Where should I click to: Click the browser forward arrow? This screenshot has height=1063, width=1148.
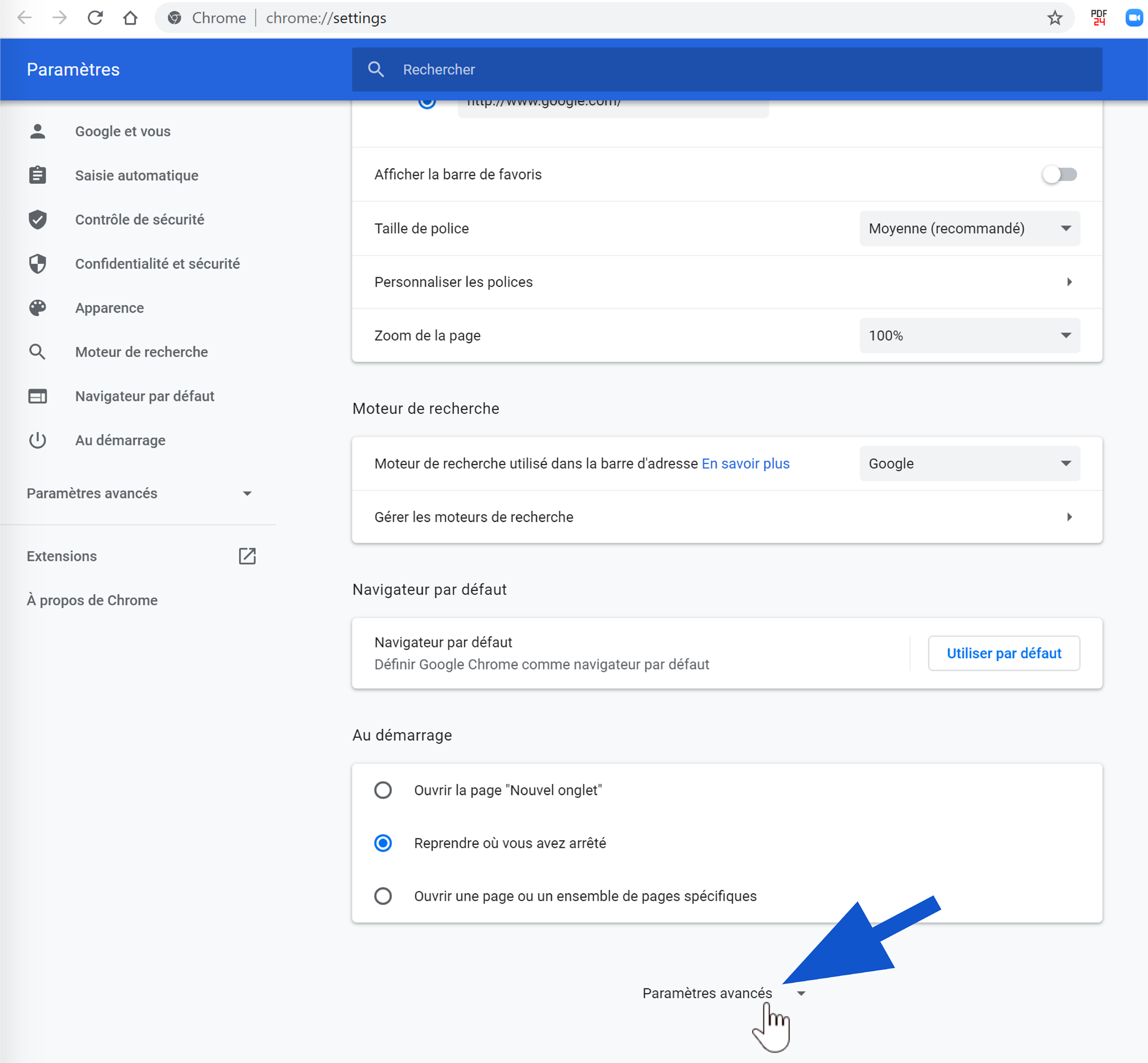click(x=59, y=18)
